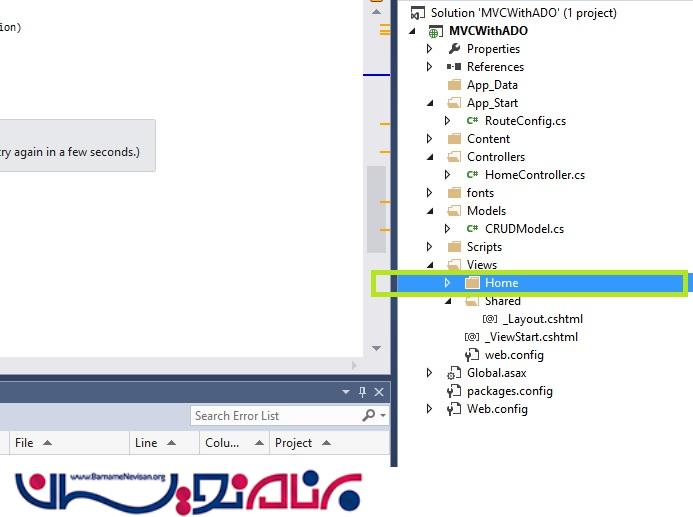Click the editor vertical scrollbar thumb
The width and height of the screenshot is (693, 517).
click(377, 209)
